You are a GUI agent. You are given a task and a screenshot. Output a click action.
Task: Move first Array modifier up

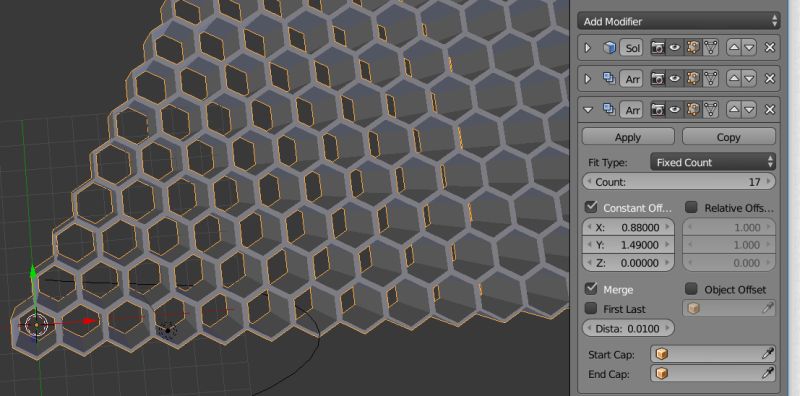pyautogui.click(x=734, y=79)
